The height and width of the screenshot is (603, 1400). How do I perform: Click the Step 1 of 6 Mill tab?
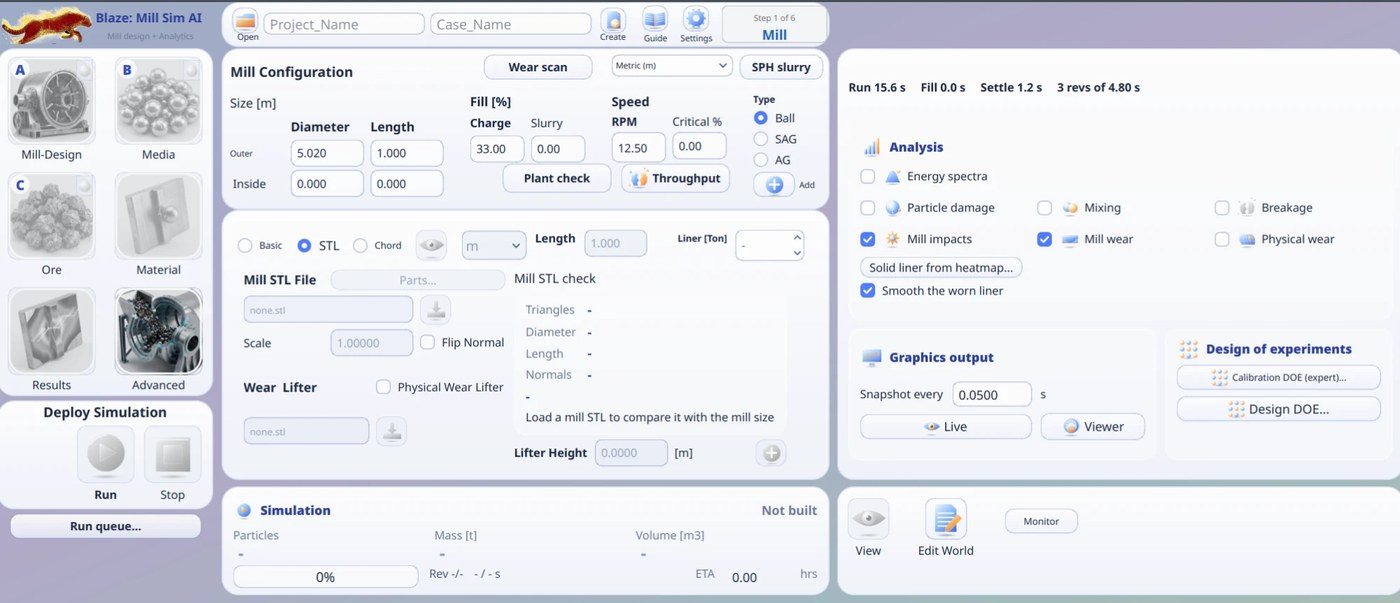coord(775,25)
